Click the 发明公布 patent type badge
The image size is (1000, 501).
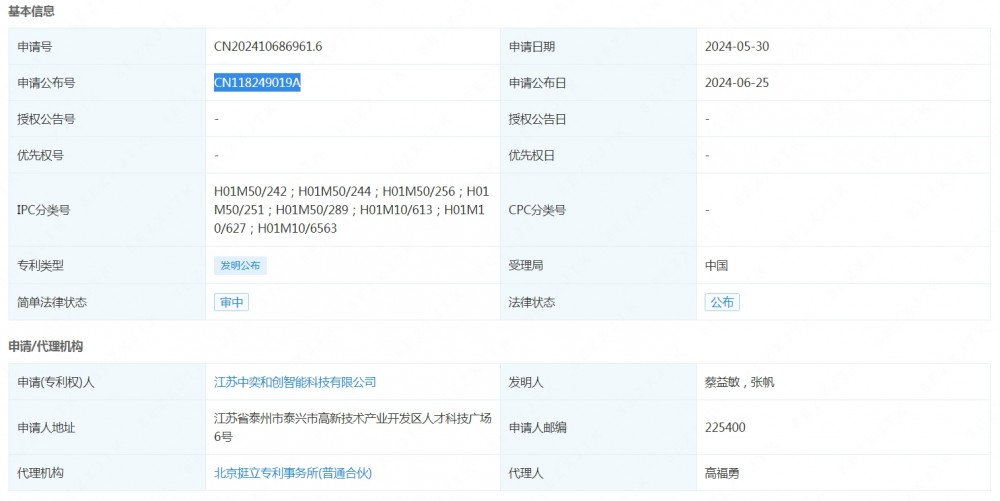coord(240,266)
